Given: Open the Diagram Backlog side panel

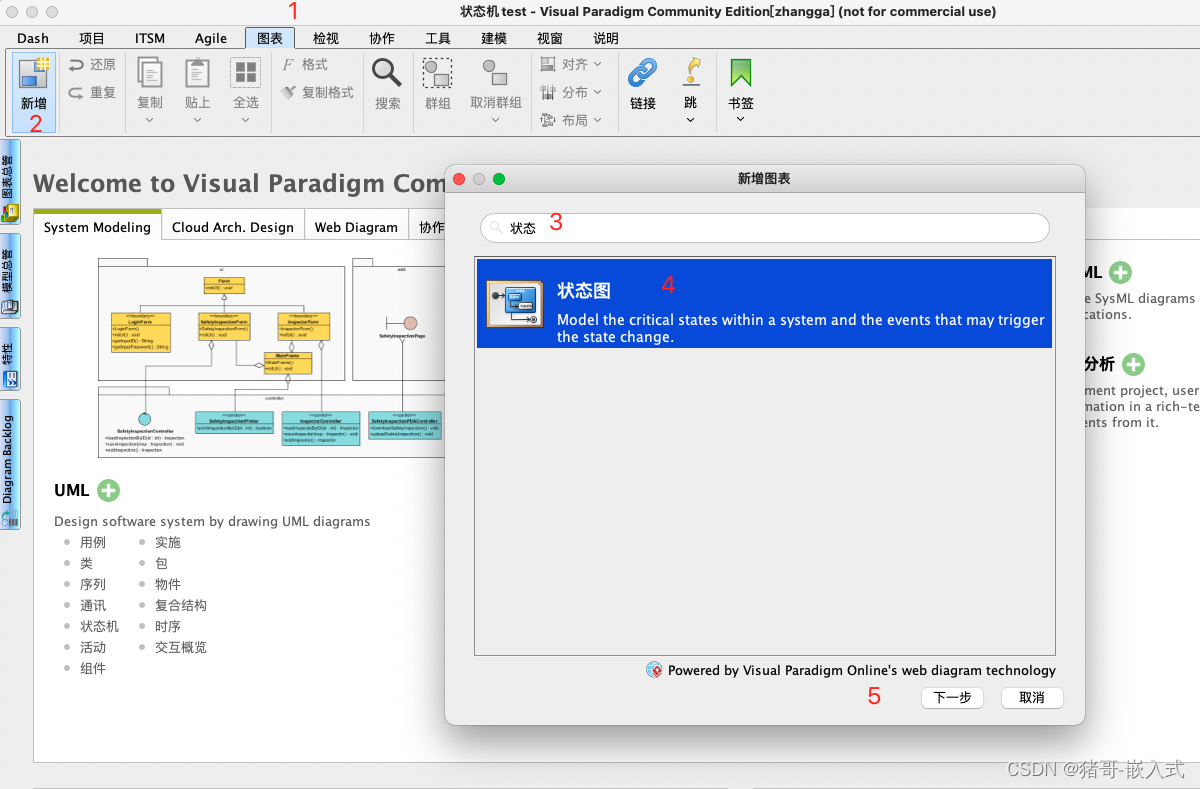Looking at the screenshot, I should [10, 463].
